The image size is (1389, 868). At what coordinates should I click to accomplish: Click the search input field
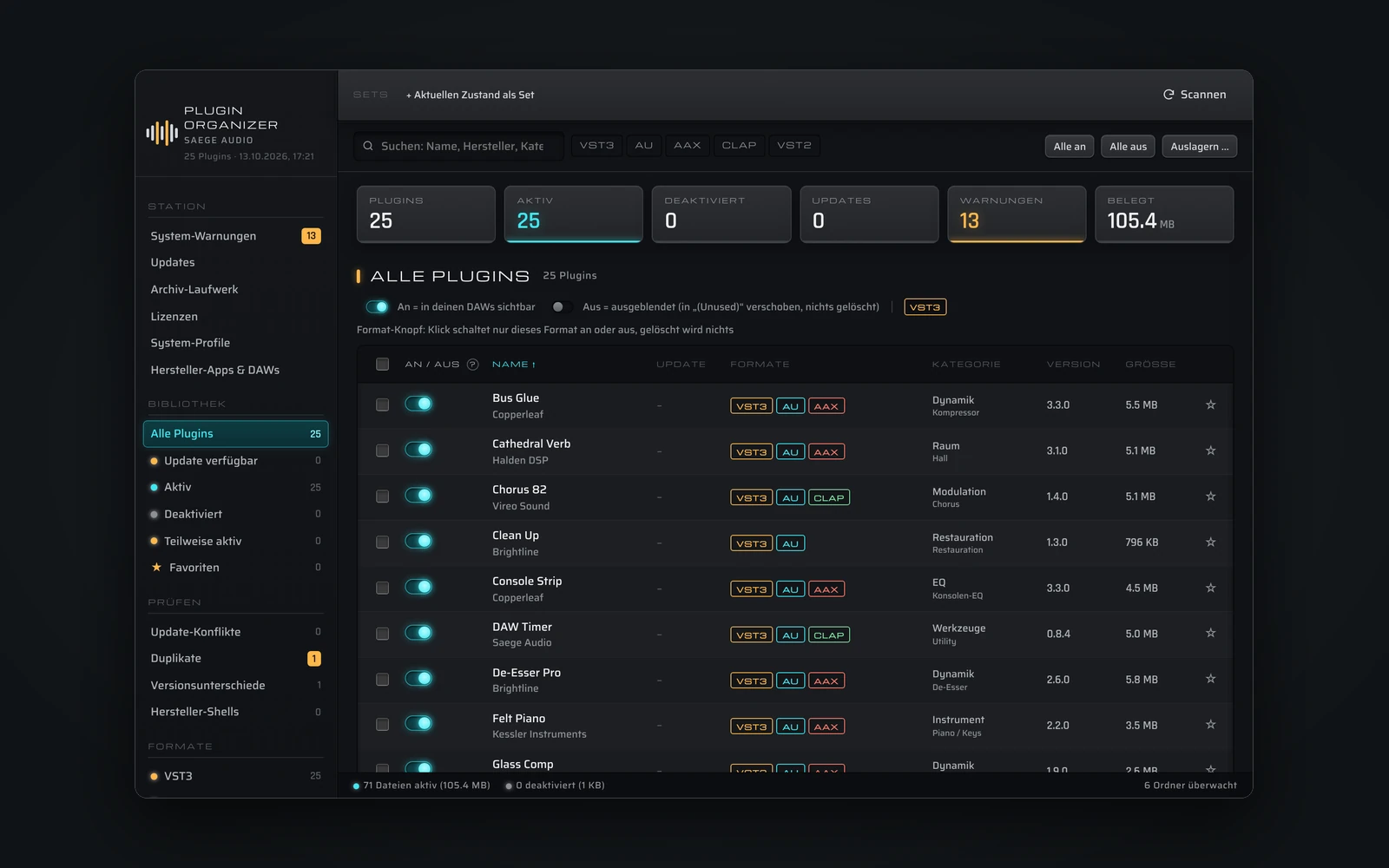459,146
